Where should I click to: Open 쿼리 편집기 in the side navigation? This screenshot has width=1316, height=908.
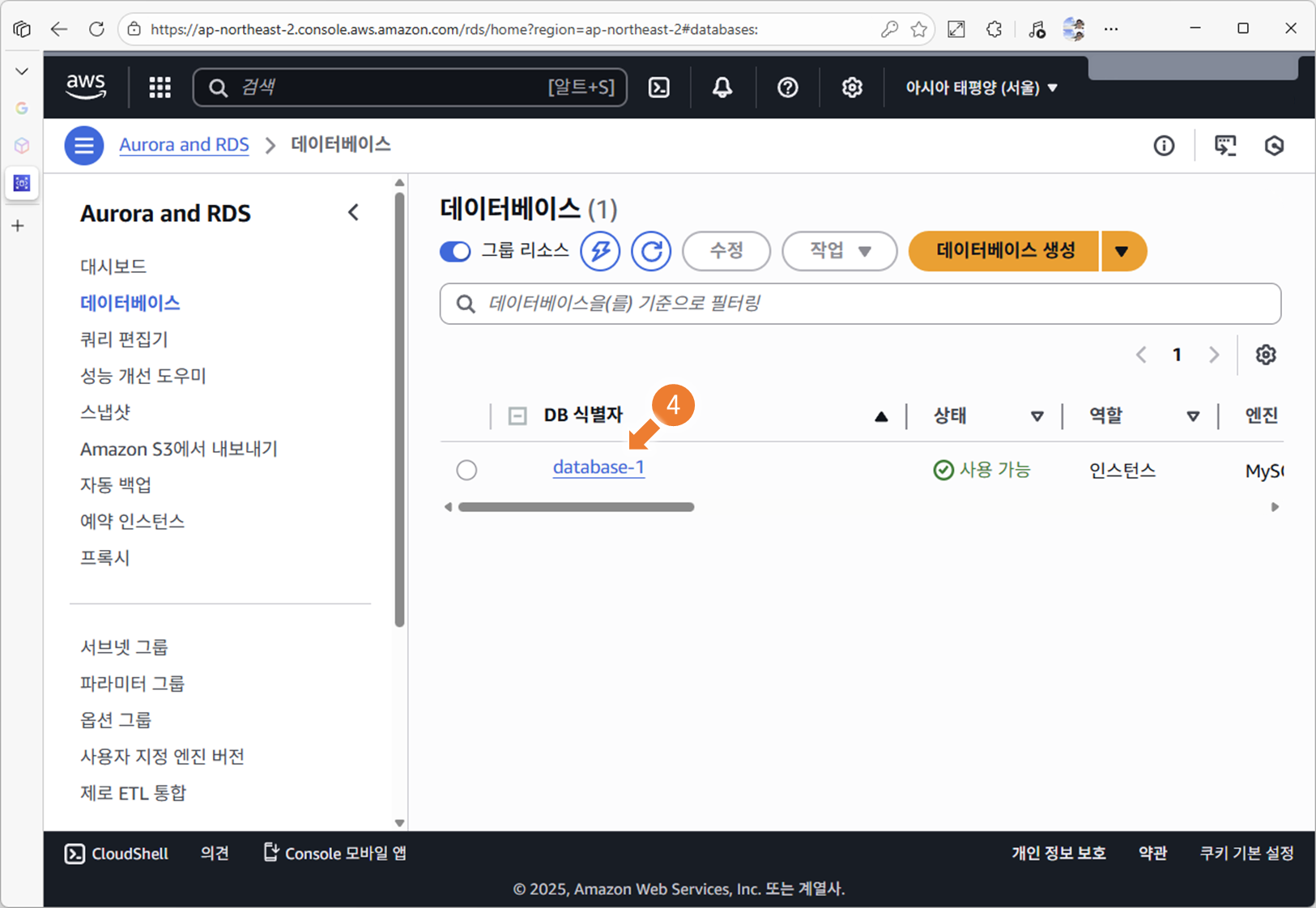point(124,339)
